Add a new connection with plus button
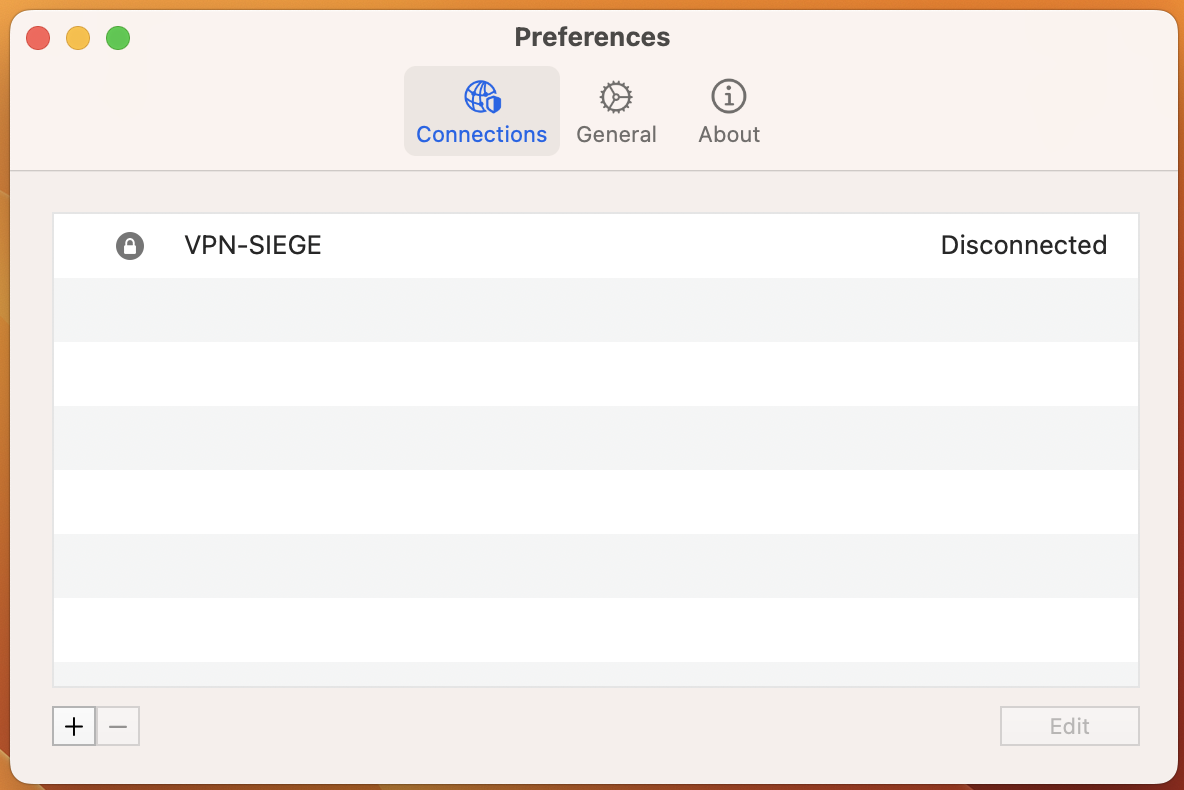 pos(74,726)
